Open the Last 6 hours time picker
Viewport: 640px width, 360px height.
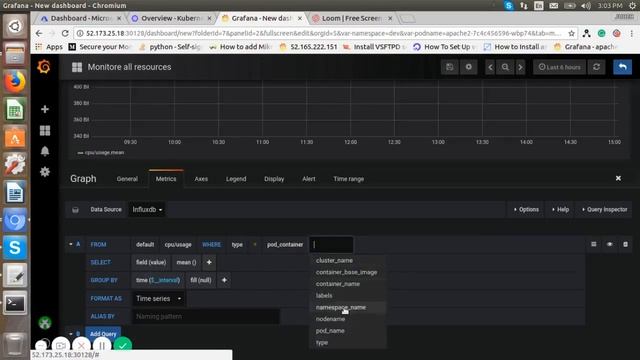(x=560, y=67)
